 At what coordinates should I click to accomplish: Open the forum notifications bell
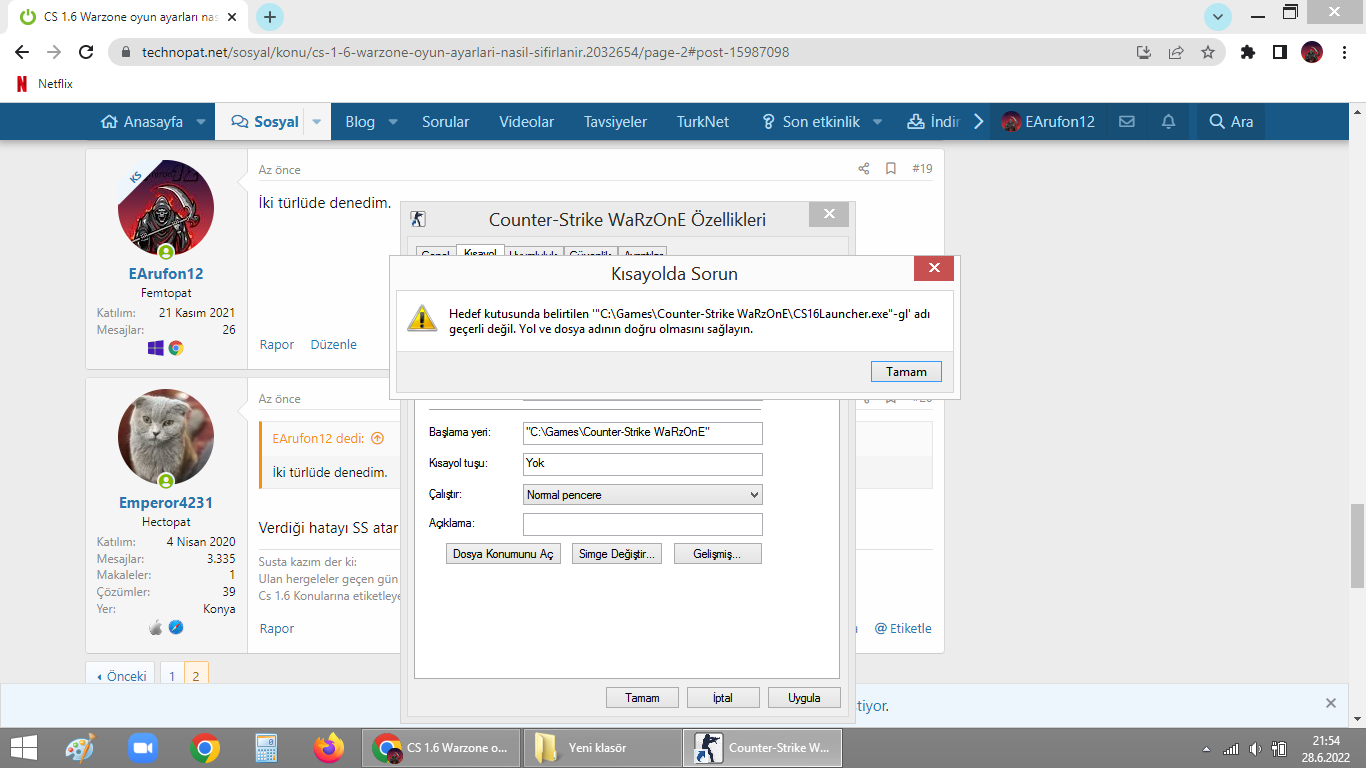pos(1168,121)
